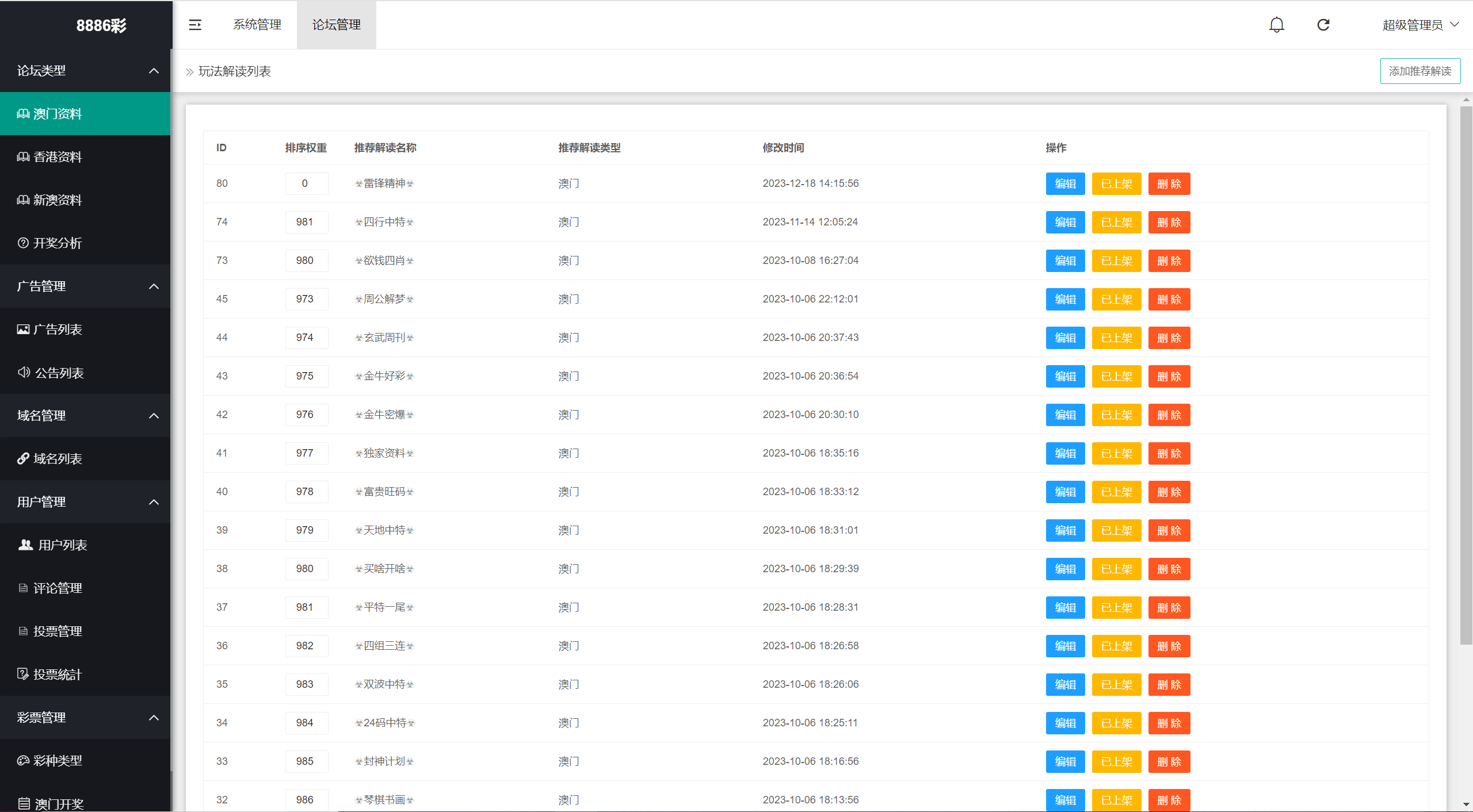The width and height of the screenshot is (1473, 812).
Task: Click the notification bell icon
Action: pos(1276,25)
